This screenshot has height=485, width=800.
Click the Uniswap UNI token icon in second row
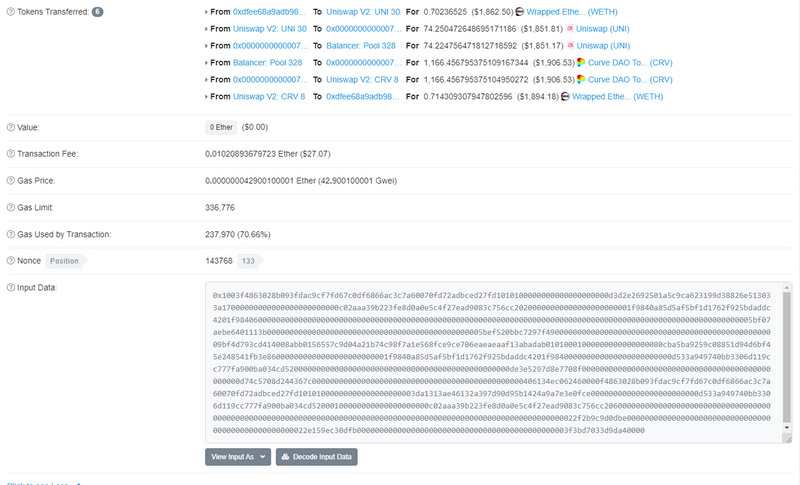point(569,28)
